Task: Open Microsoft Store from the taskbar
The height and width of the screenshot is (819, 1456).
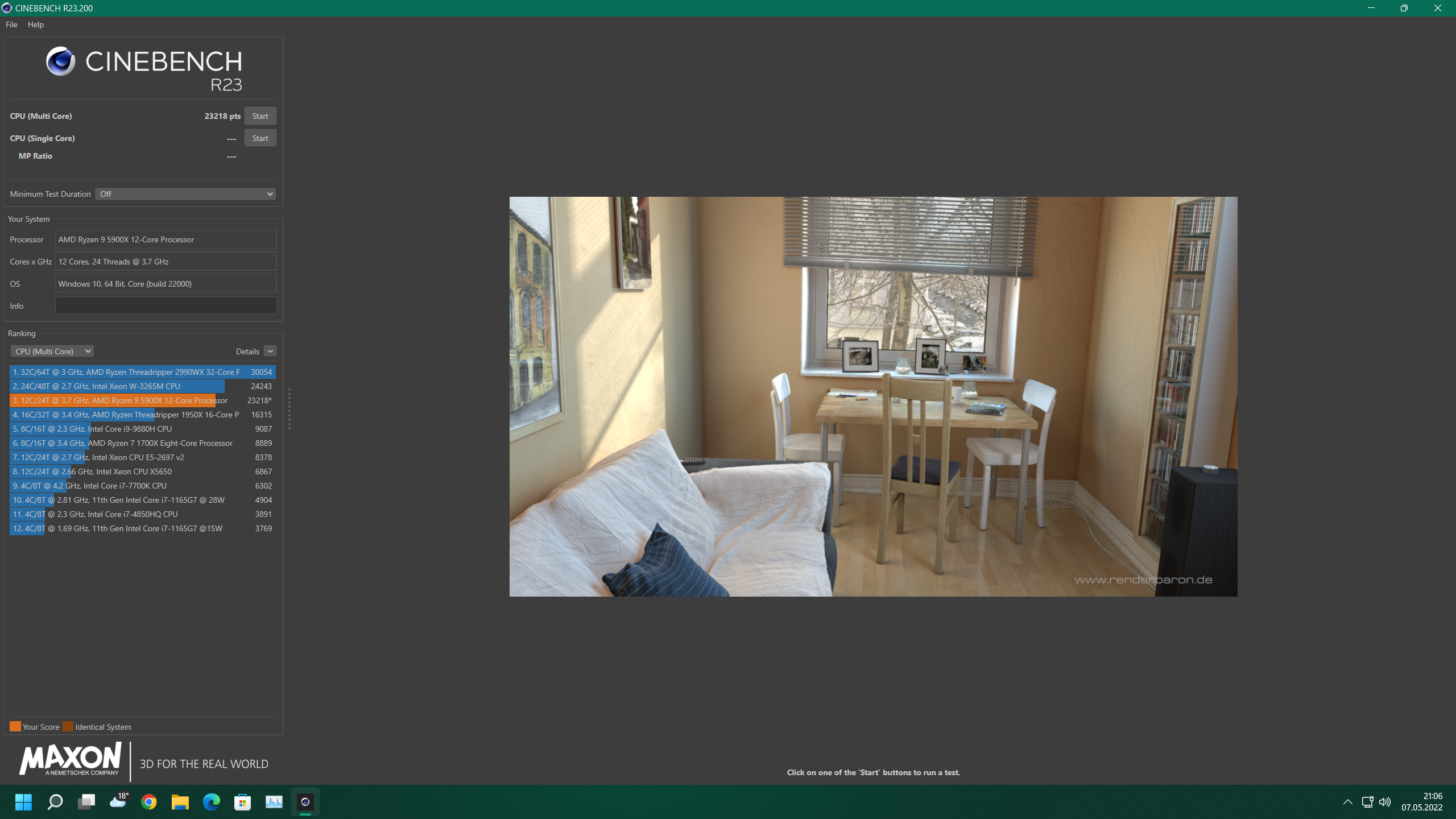Action: click(243, 802)
